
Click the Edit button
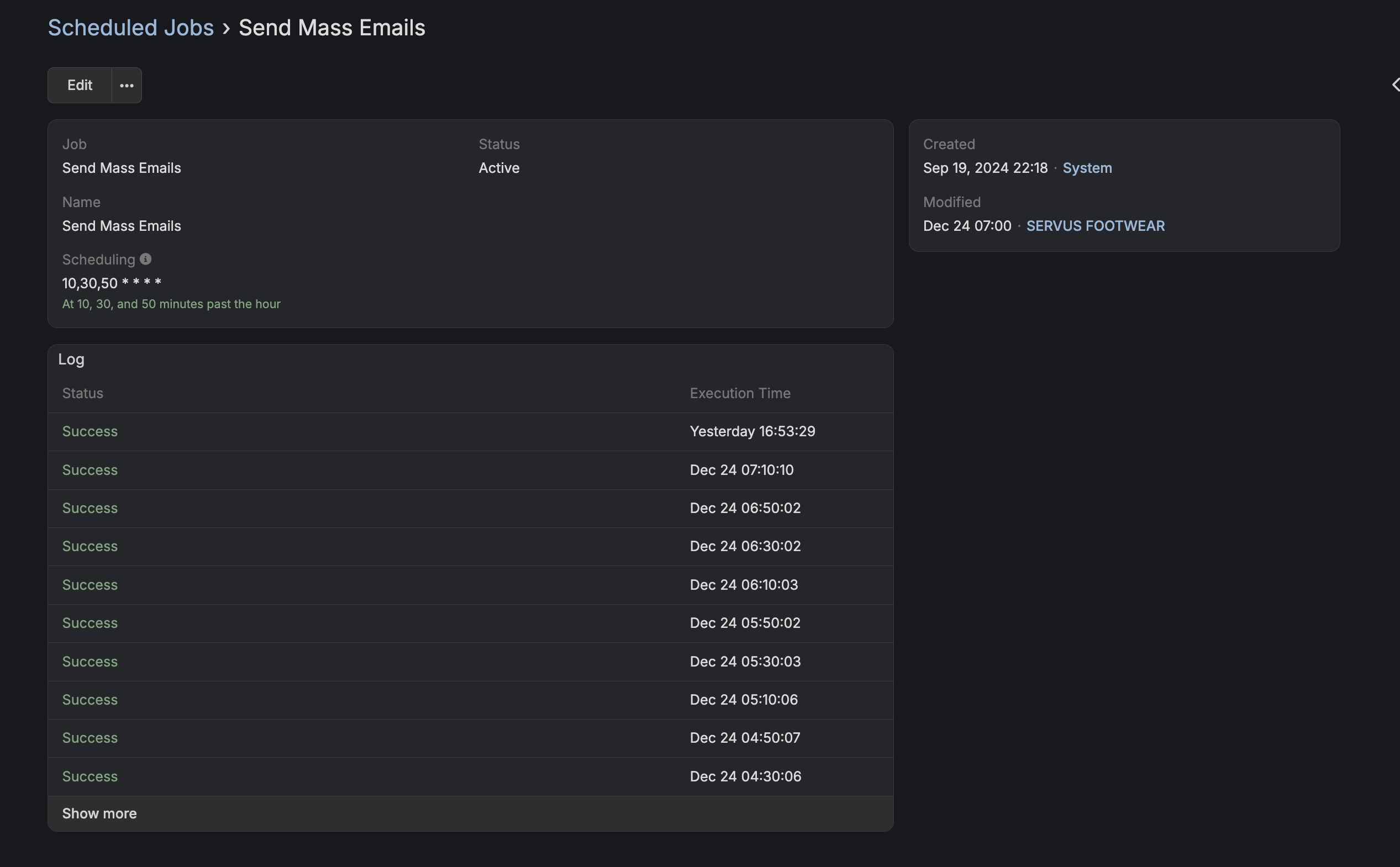coord(80,86)
